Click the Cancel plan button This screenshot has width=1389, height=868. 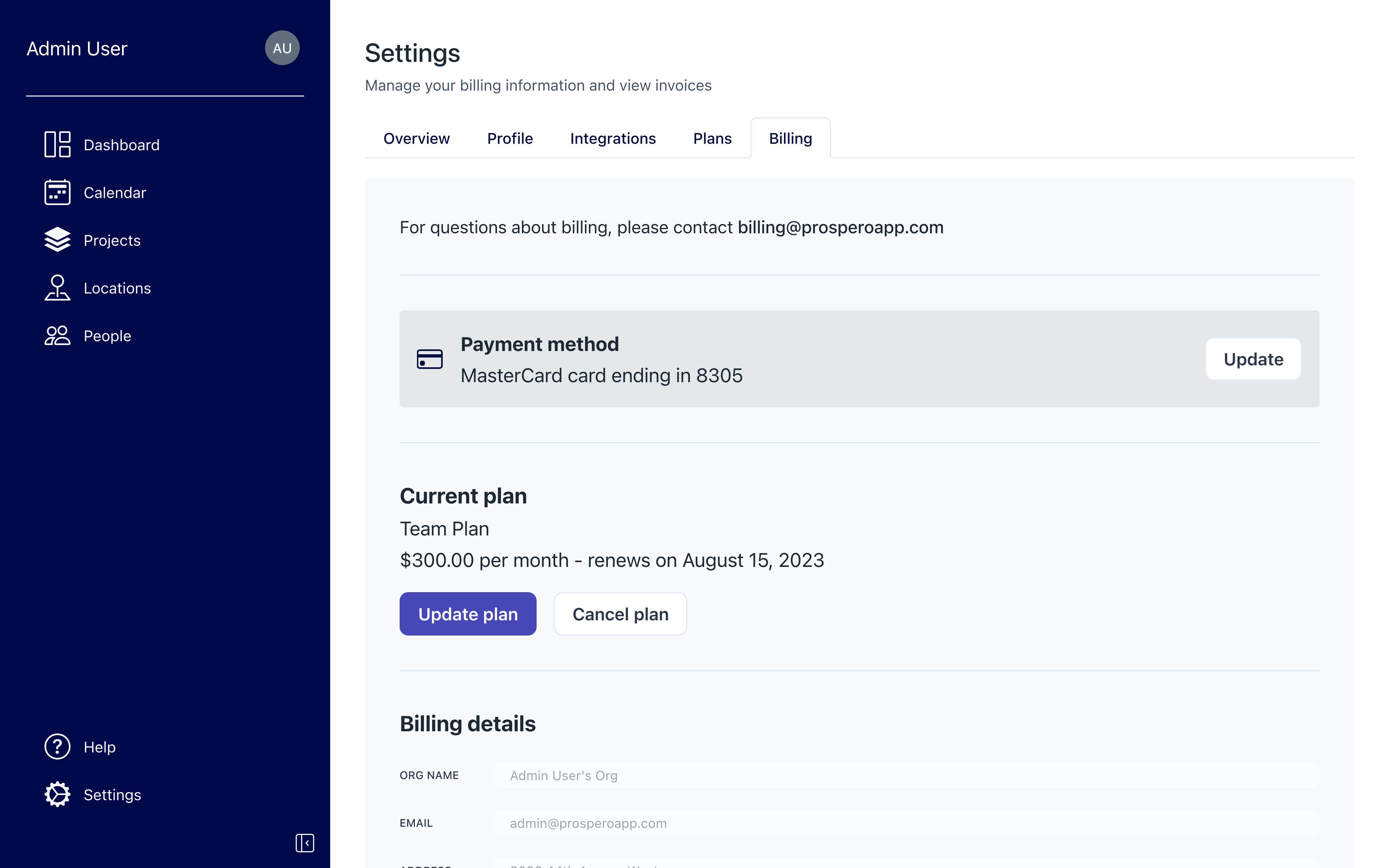point(620,614)
